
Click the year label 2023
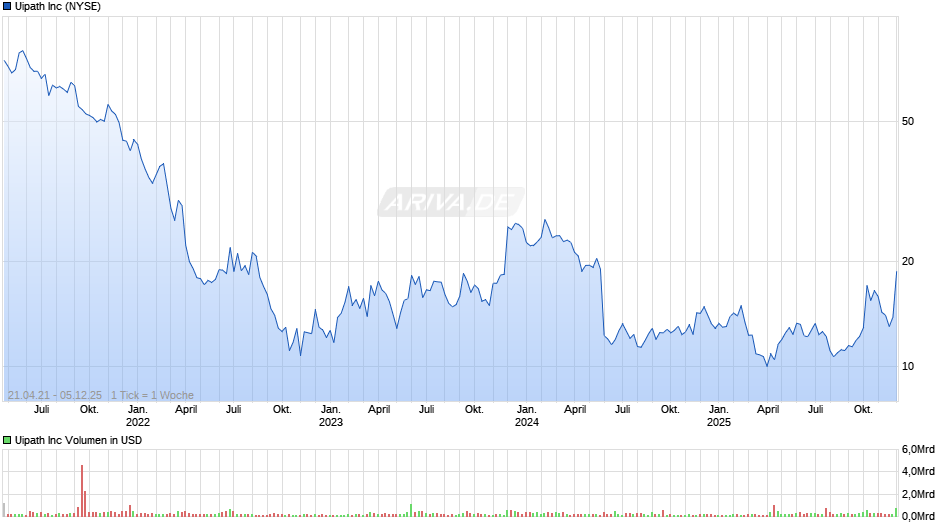click(331, 422)
